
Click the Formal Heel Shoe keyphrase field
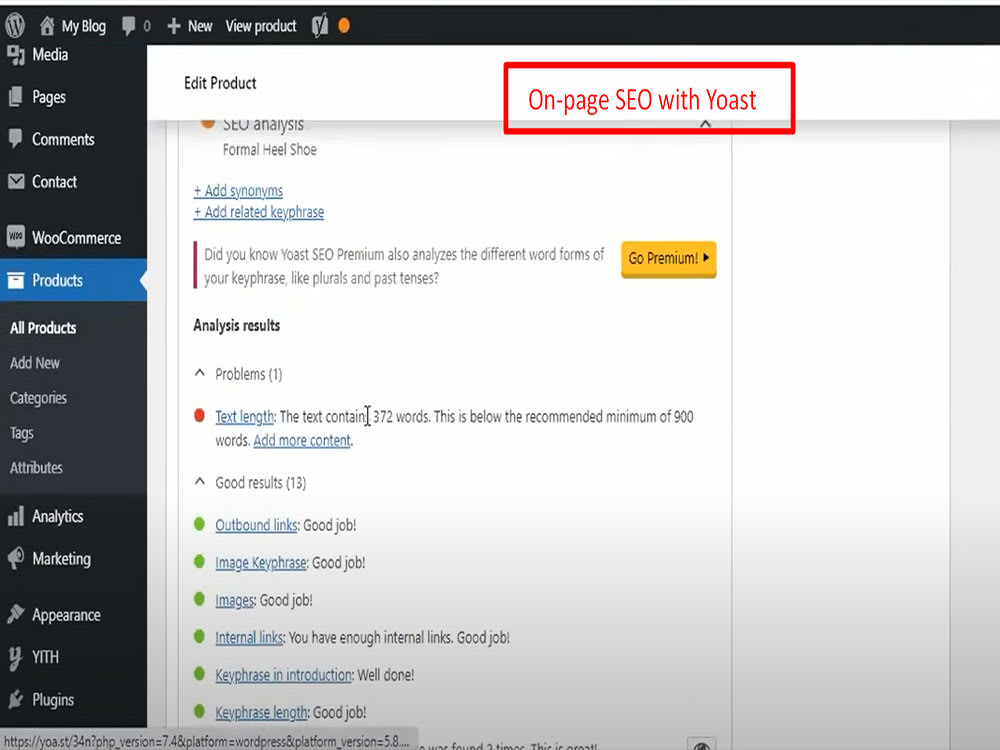tap(270, 149)
